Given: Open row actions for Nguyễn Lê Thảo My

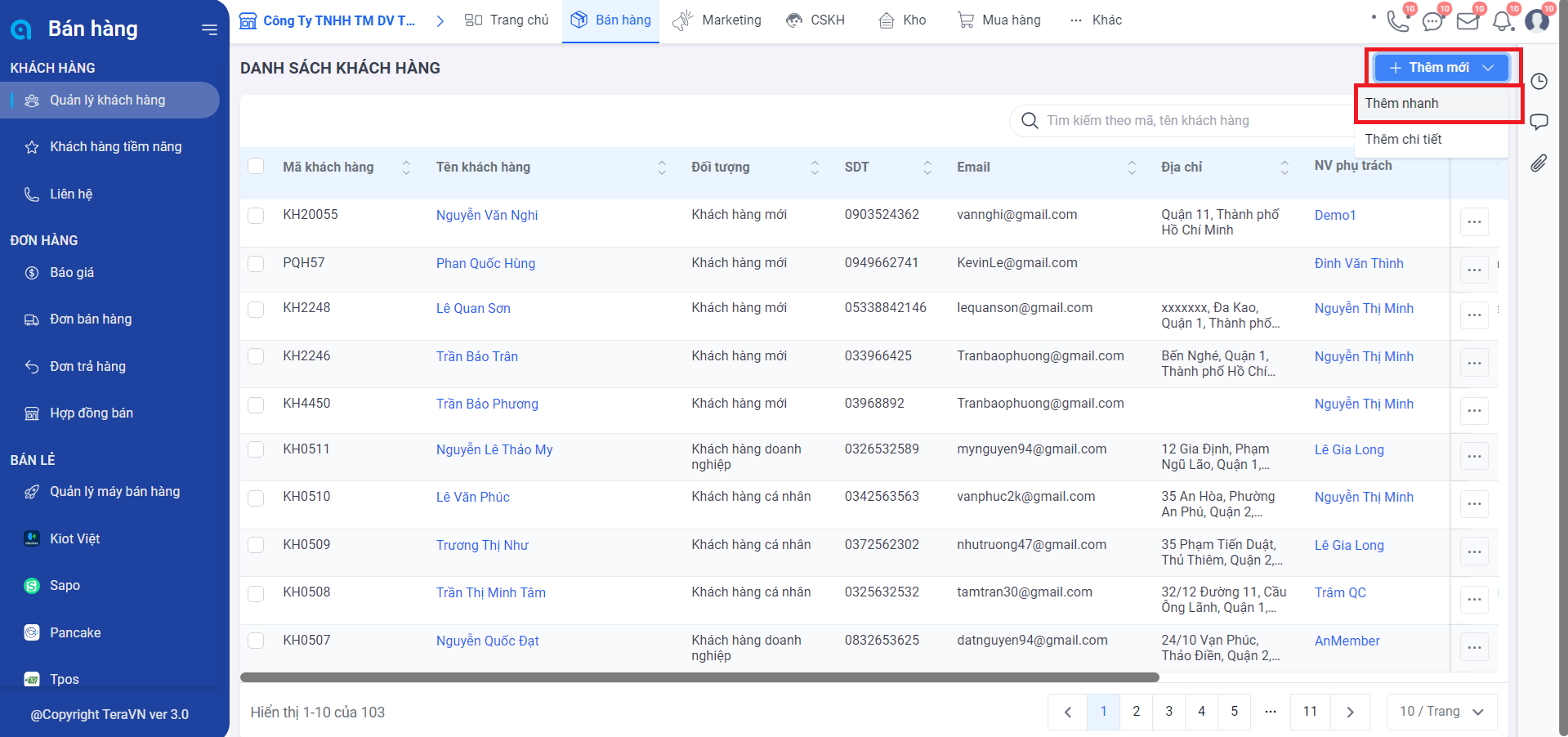Looking at the screenshot, I should click(x=1474, y=456).
